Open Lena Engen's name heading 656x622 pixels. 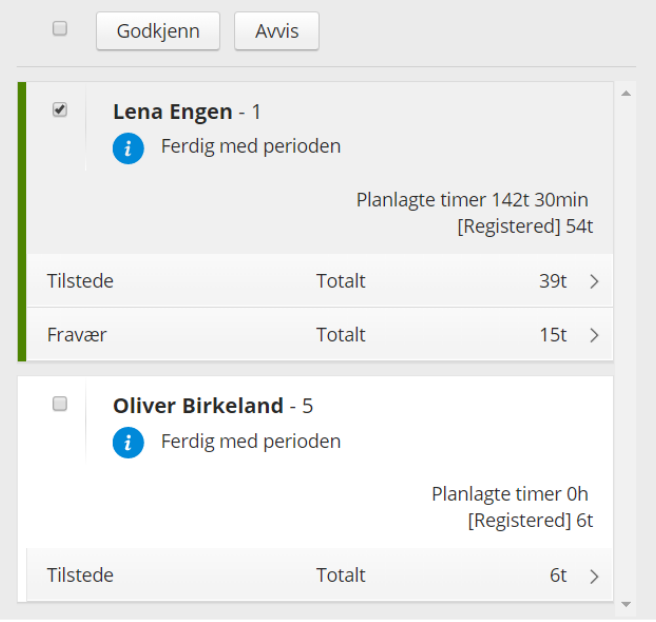[x=173, y=112]
